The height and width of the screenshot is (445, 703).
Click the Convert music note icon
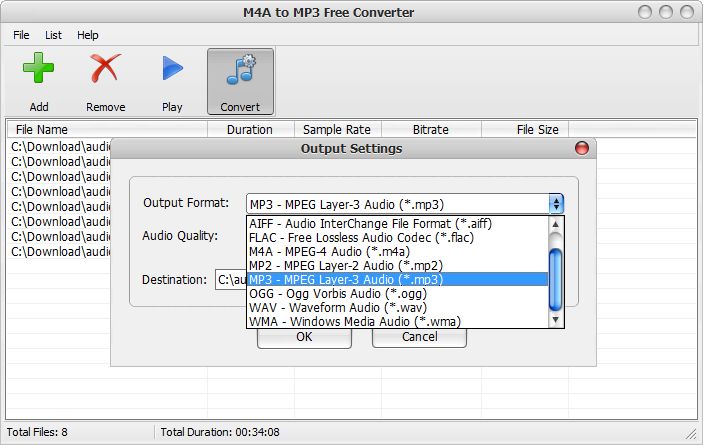tap(241, 70)
